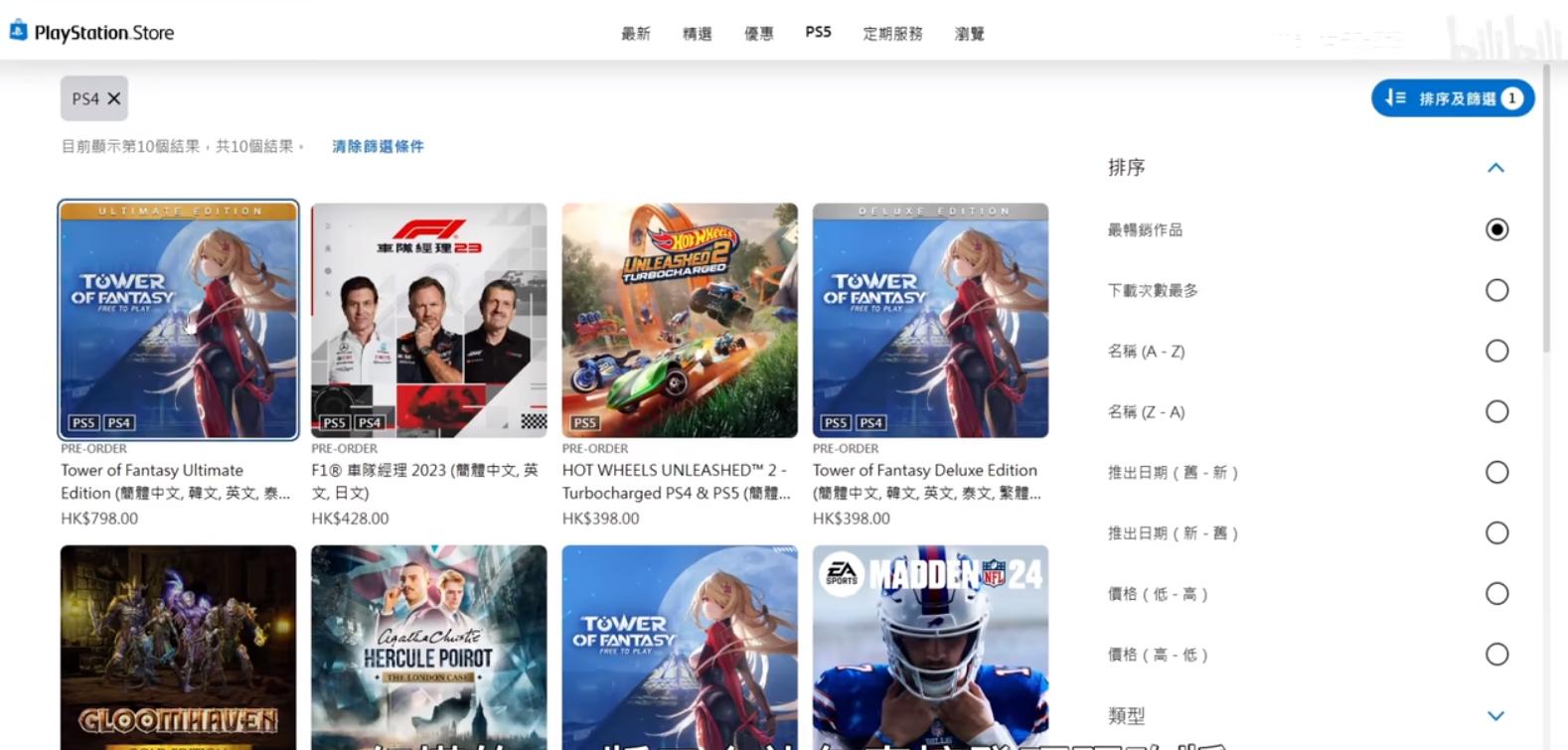This screenshot has height=750, width=1568.
Task: Expand the 類型 section chevron
Action: tap(1495, 715)
